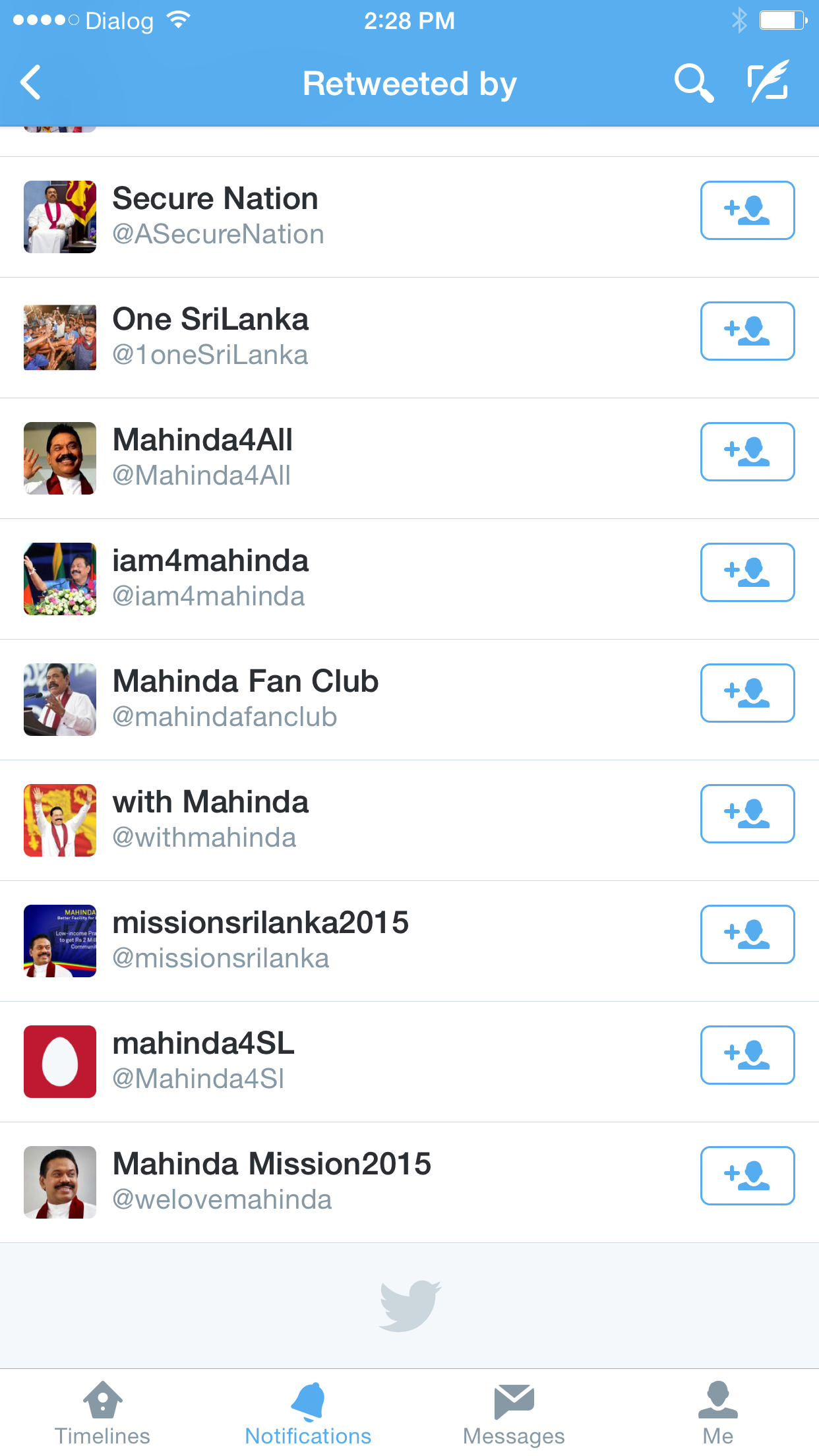Go back using the left chevron
Viewport: 819px width, 1456px height.
pyautogui.click(x=31, y=82)
